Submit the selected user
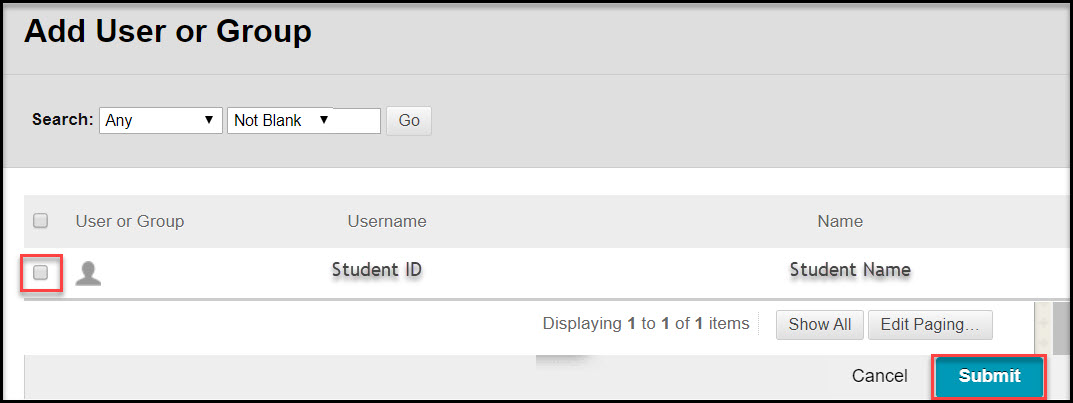This screenshot has width=1073, height=403. [x=989, y=376]
